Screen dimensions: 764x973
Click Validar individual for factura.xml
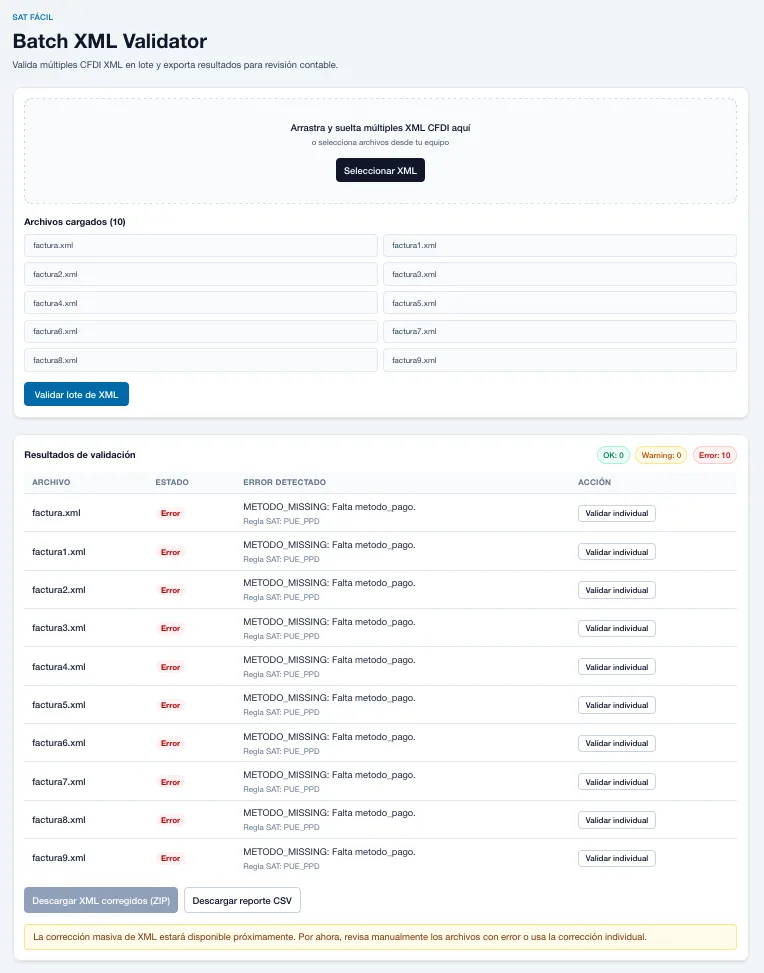click(x=616, y=513)
